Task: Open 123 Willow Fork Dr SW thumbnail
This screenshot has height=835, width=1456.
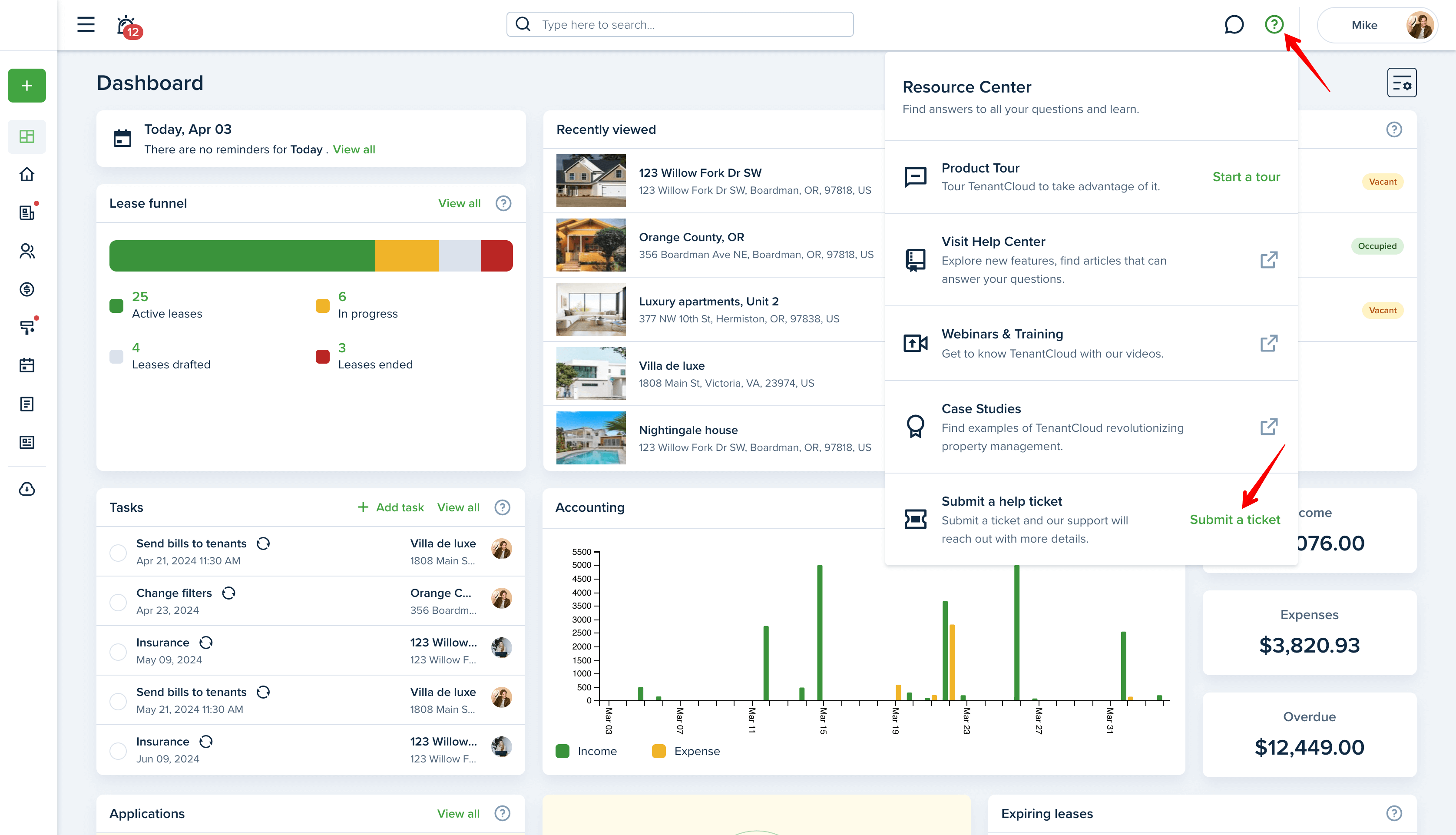Action: coord(590,181)
